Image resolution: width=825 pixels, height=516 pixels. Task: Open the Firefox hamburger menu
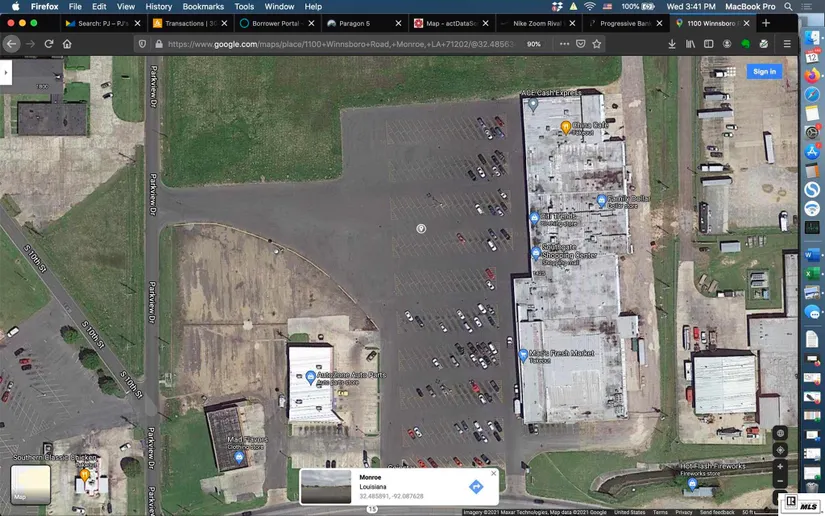(x=787, y=44)
